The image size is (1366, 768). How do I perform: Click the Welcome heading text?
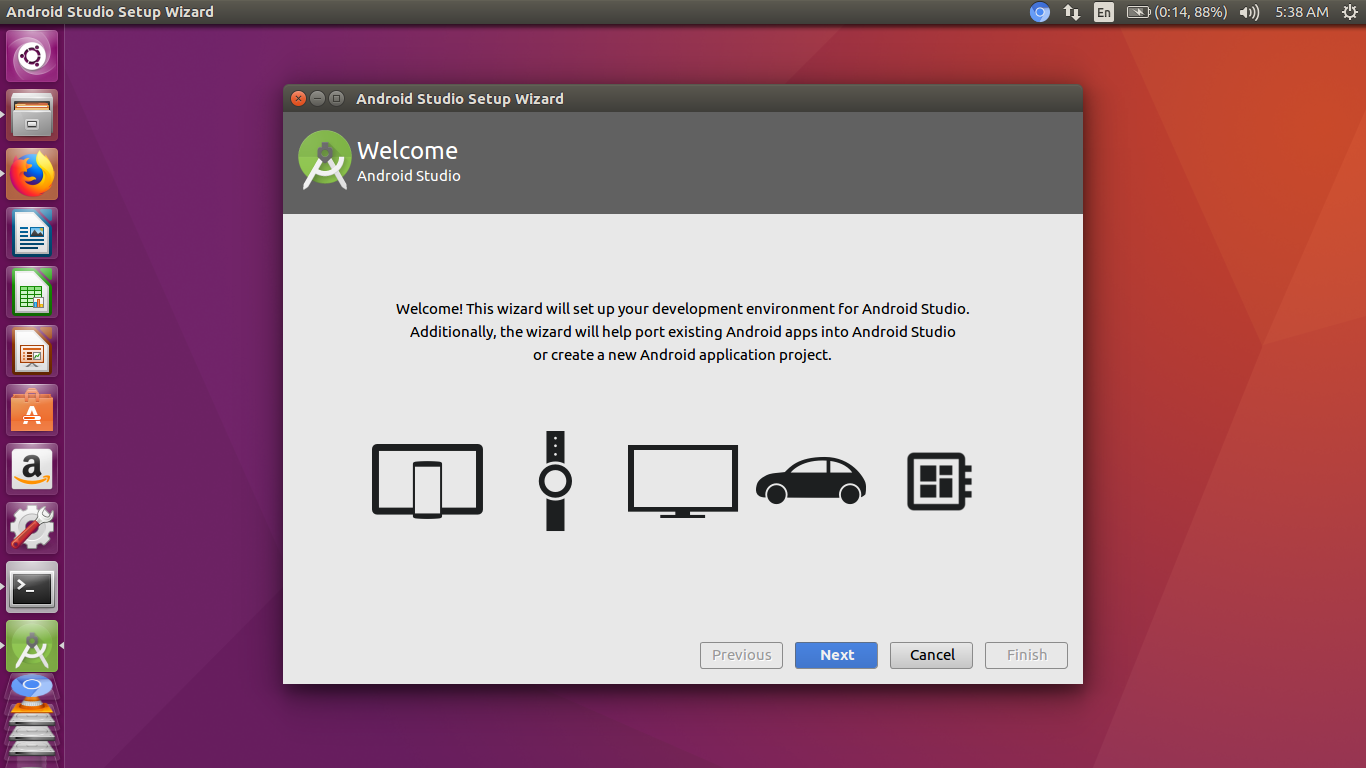click(x=407, y=150)
